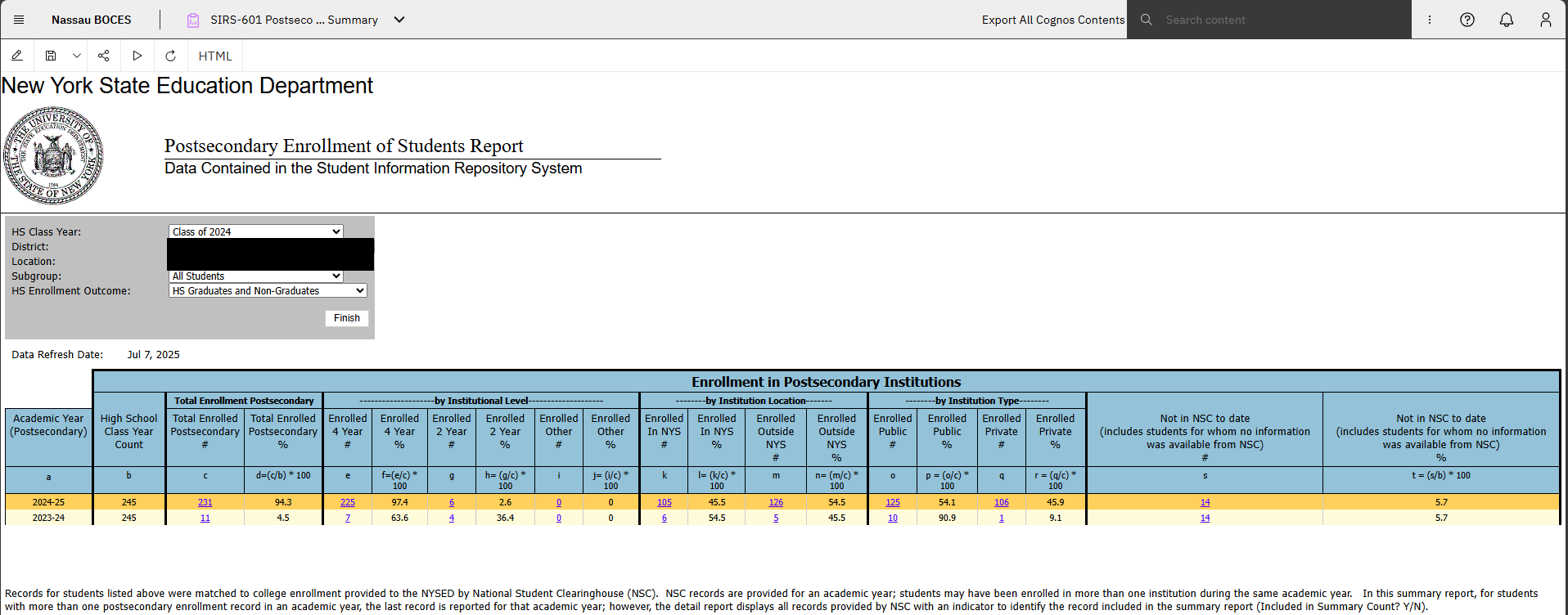Open 2023-24 enrolled public link 10
Image resolution: width=1568 pixels, height=615 pixels.
(893, 518)
